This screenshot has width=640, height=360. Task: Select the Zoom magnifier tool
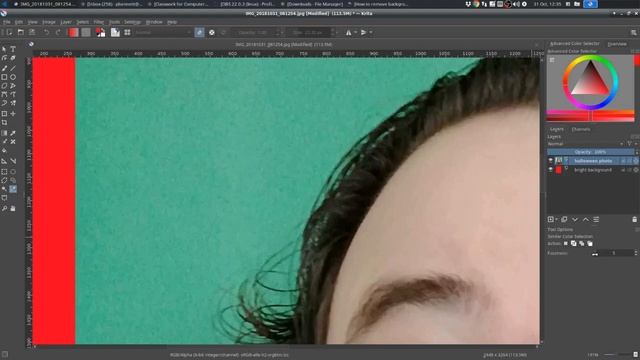(x=4, y=209)
